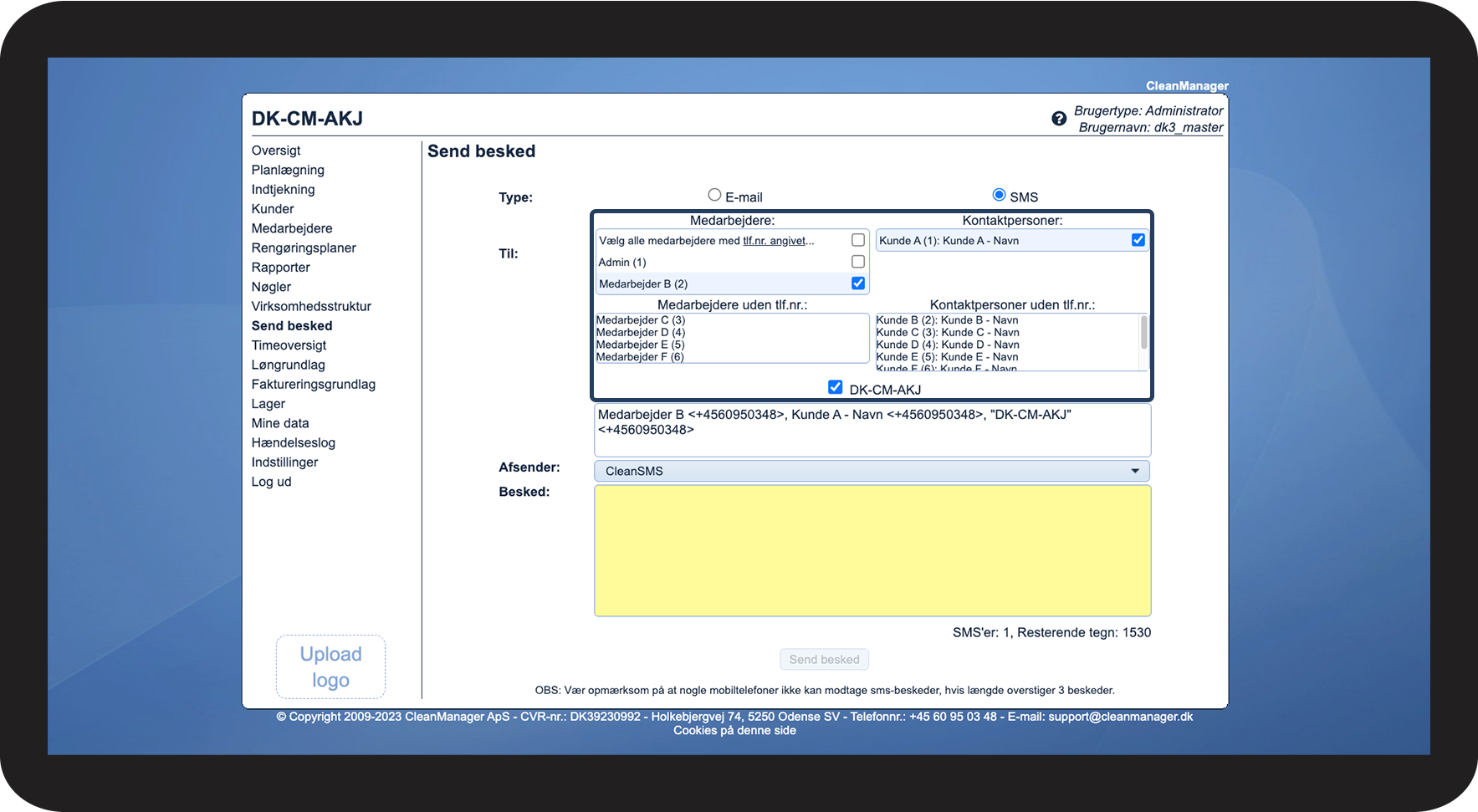Image resolution: width=1478 pixels, height=812 pixels.
Task: Go to Planlægning in the sidebar
Action: (x=288, y=170)
